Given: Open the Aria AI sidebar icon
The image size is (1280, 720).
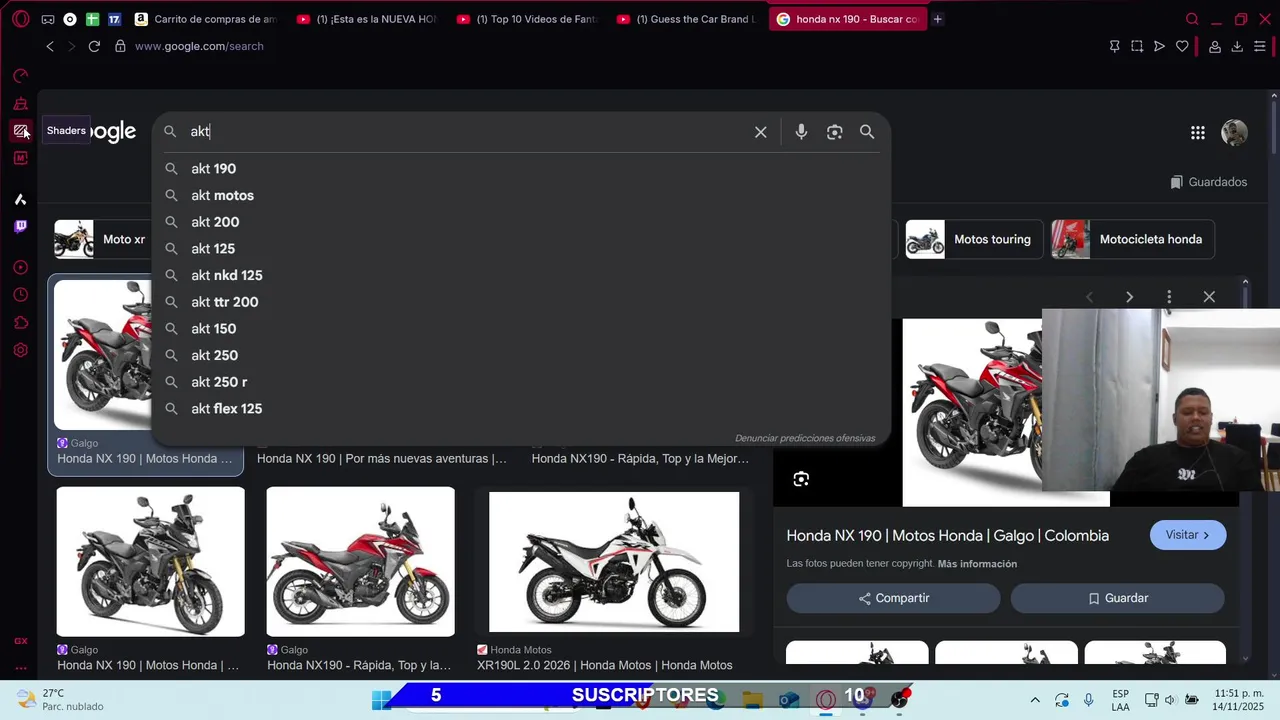Looking at the screenshot, I should pos(20,199).
